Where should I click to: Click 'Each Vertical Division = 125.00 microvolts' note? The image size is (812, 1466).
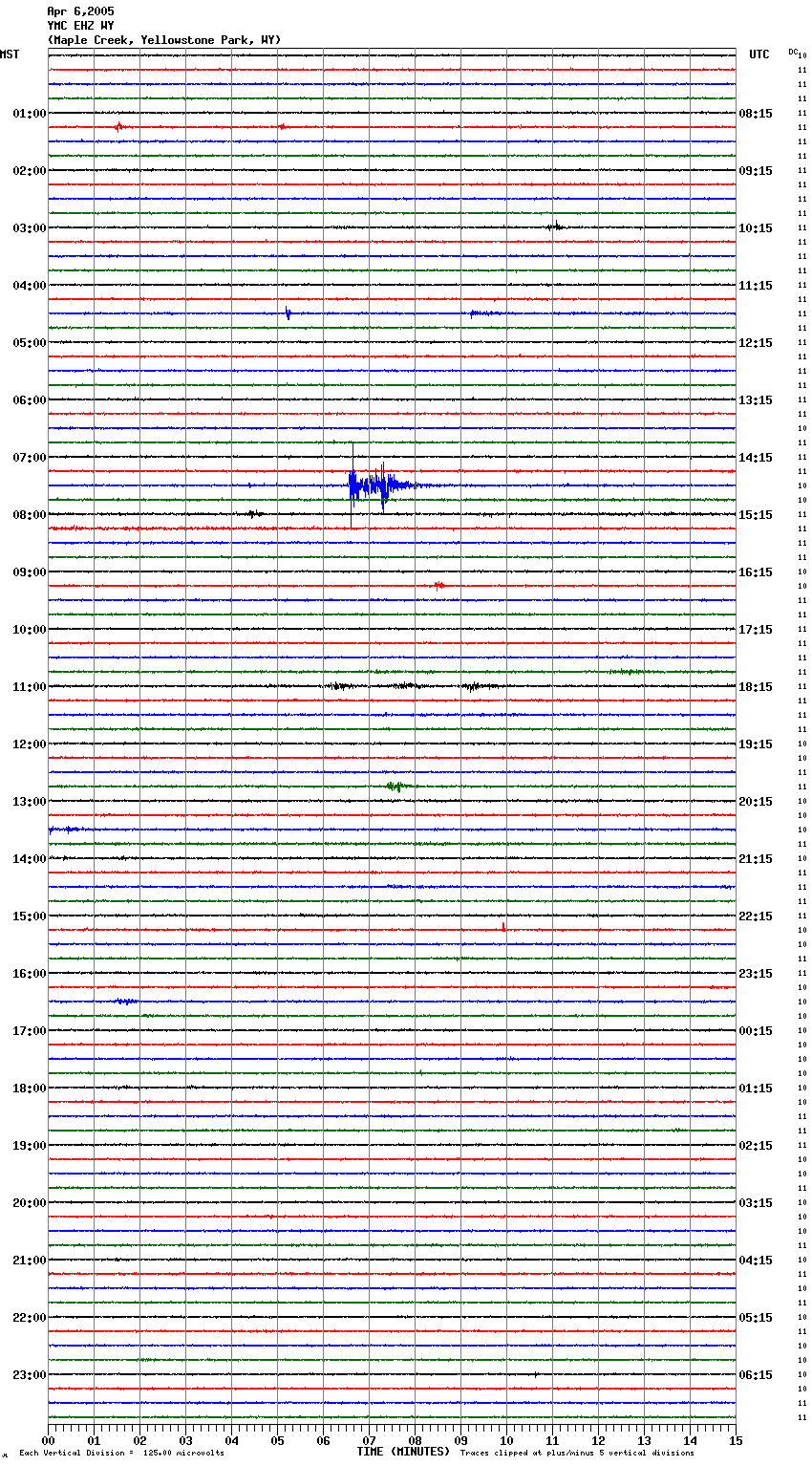click(121, 1454)
